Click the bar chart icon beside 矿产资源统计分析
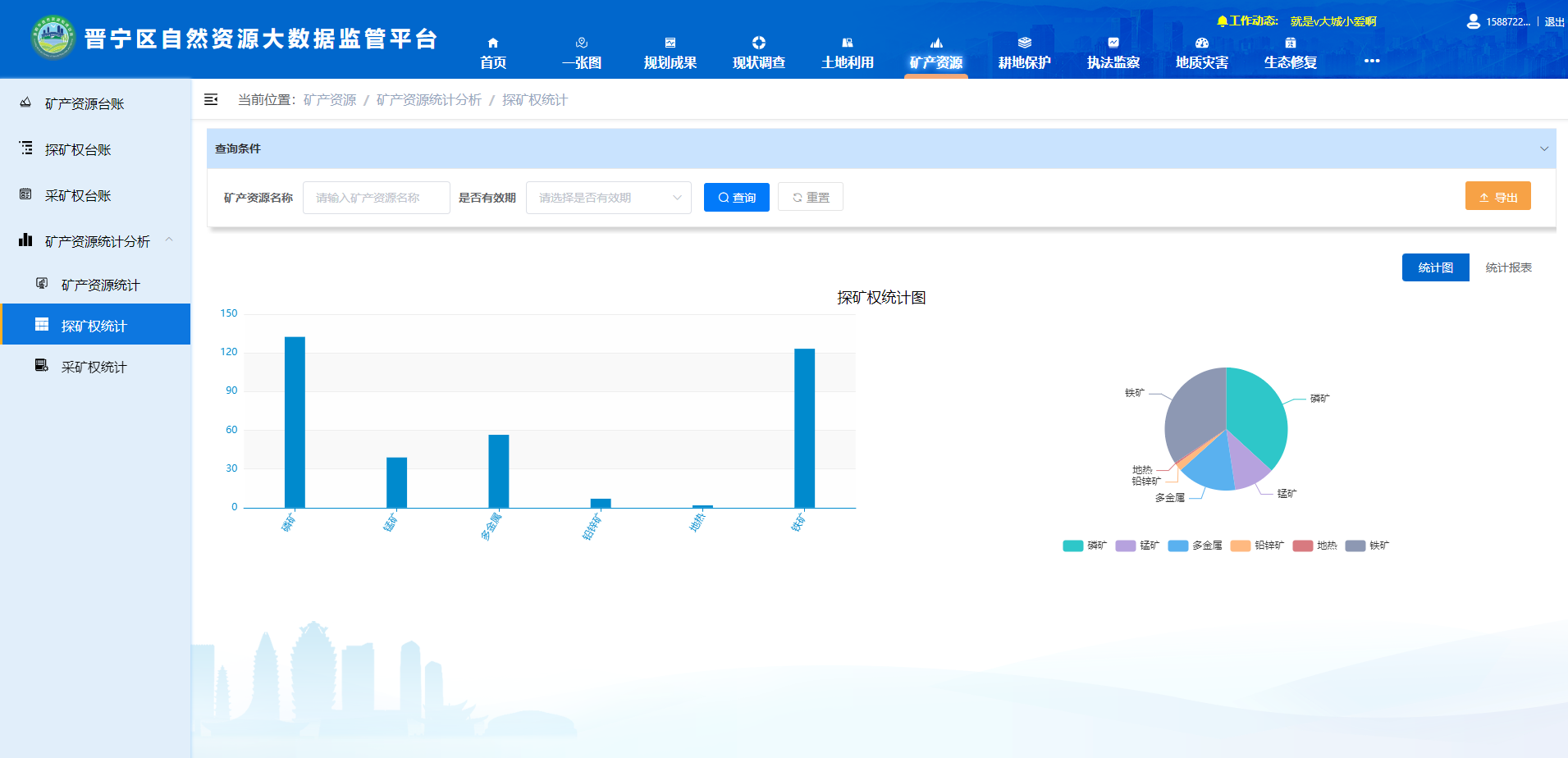1568x758 pixels. click(25, 240)
